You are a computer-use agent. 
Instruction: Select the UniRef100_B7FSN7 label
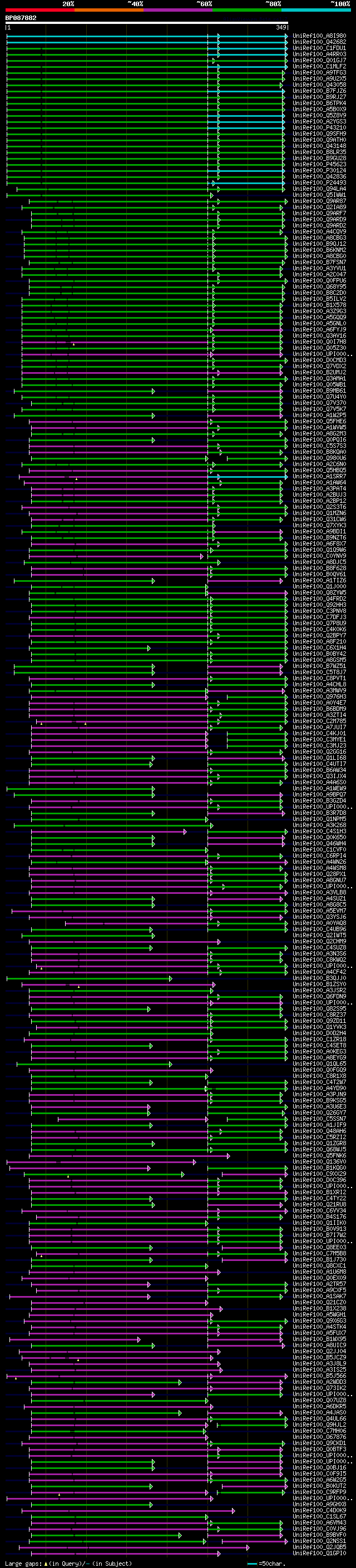(x=319, y=262)
